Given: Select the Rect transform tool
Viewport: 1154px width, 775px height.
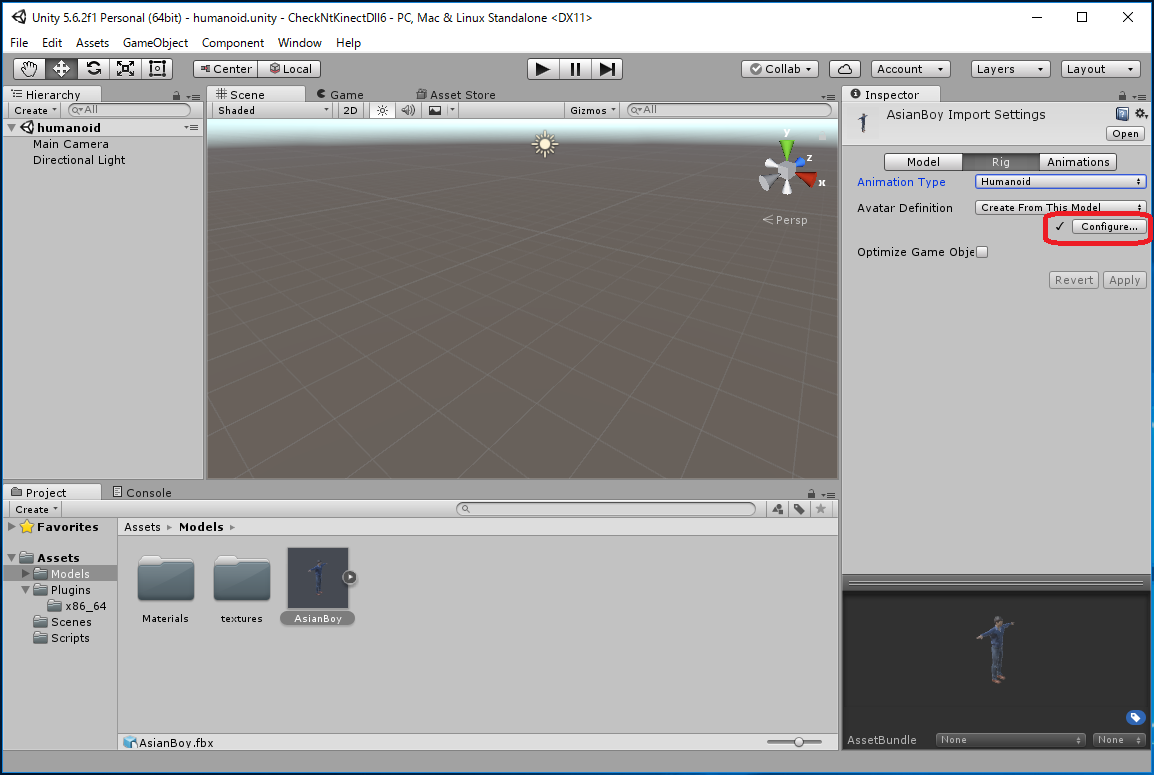Looking at the screenshot, I should [x=158, y=69].
